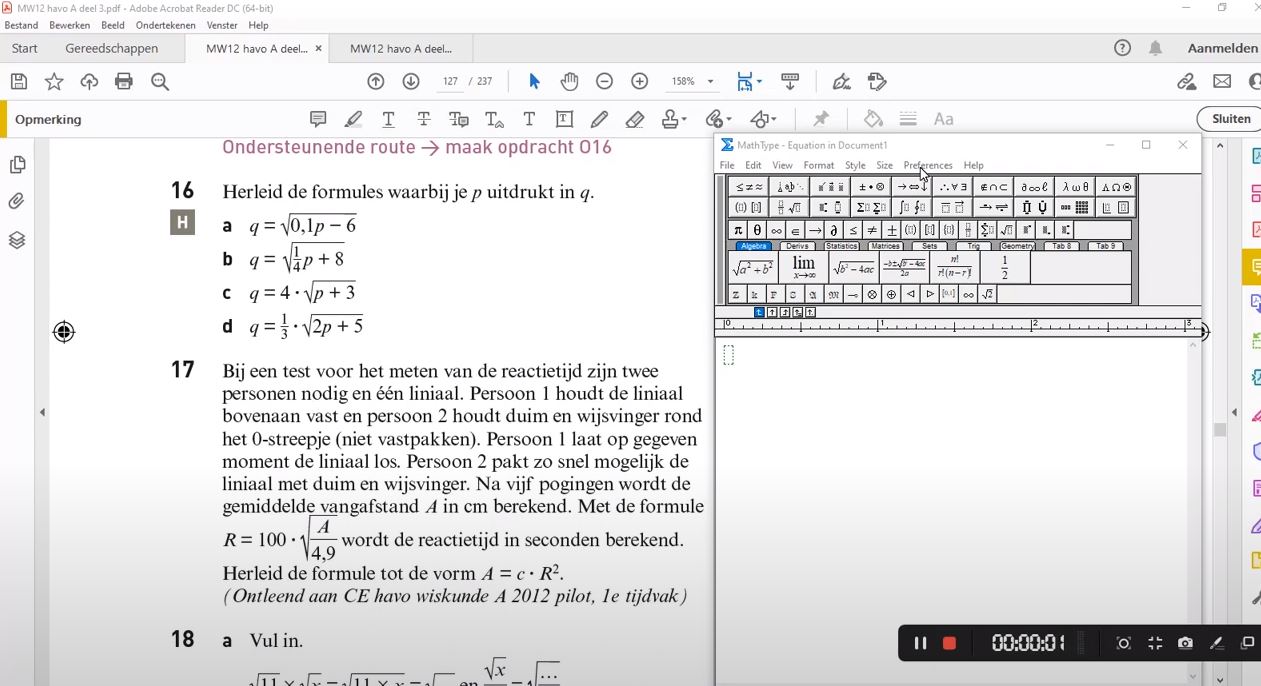Open the find text magnifier icon

(x=159, y=82)
